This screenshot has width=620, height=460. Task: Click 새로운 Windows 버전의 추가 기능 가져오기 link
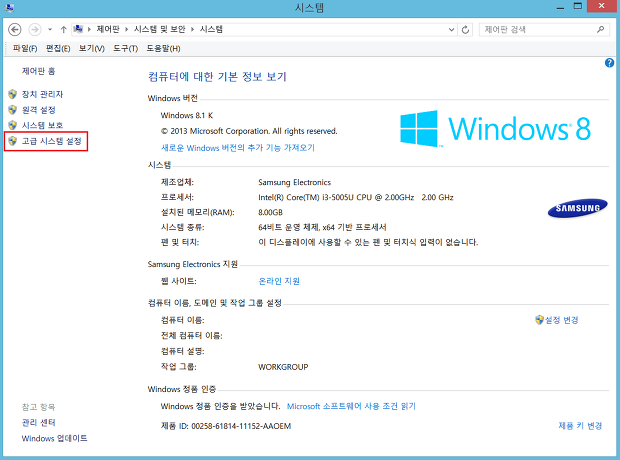click(238, 148)
